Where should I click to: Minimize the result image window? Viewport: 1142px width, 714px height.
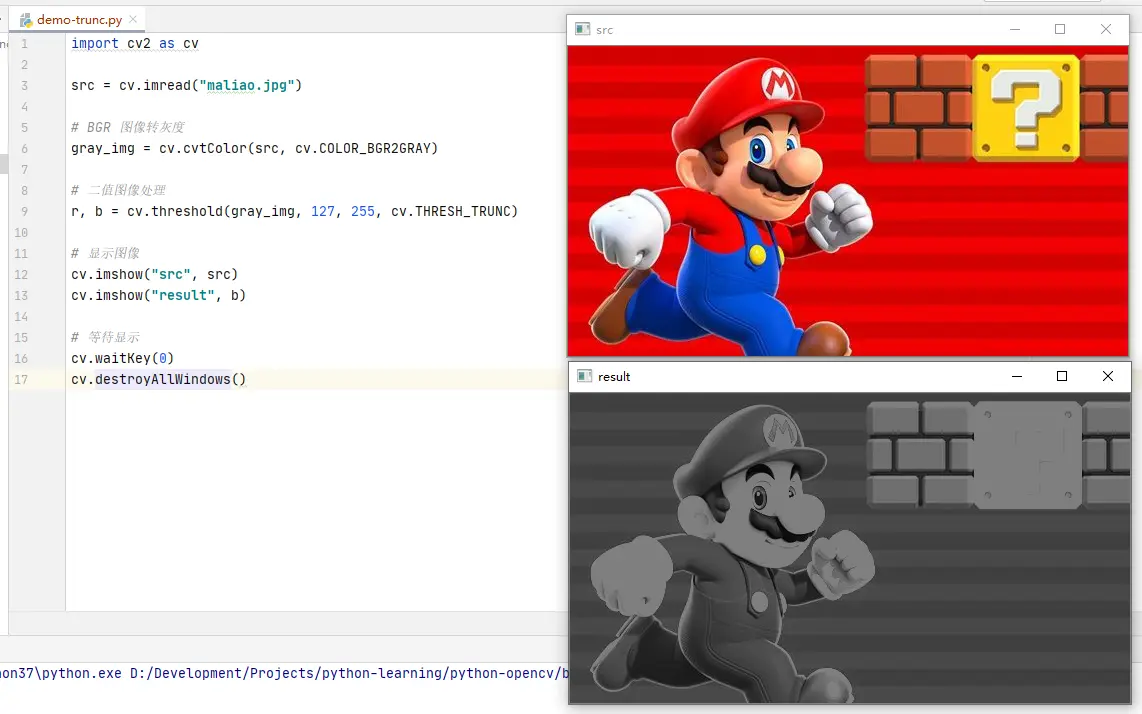1017,376
